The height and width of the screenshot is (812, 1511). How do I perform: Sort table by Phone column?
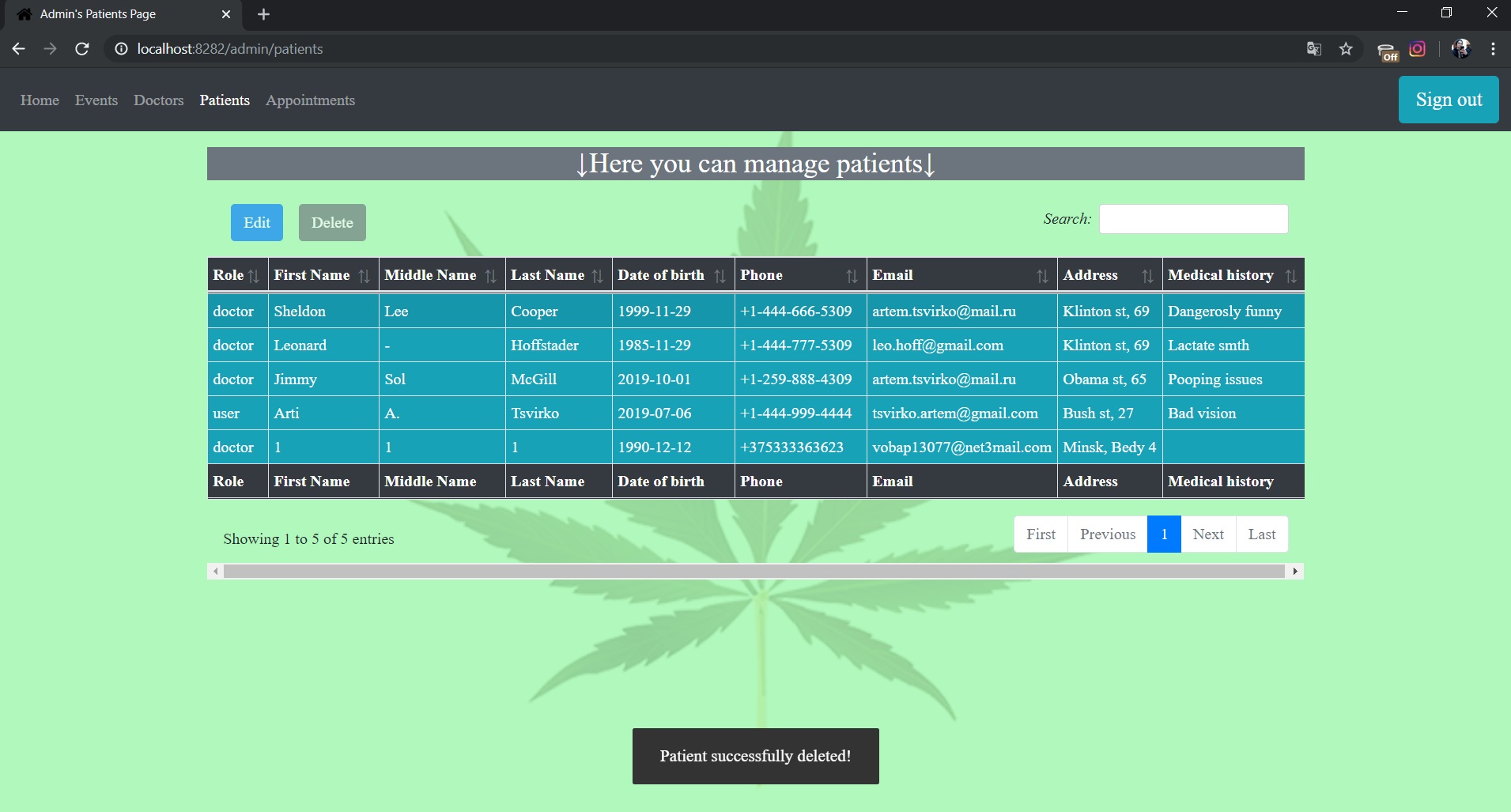pos(800,275)
